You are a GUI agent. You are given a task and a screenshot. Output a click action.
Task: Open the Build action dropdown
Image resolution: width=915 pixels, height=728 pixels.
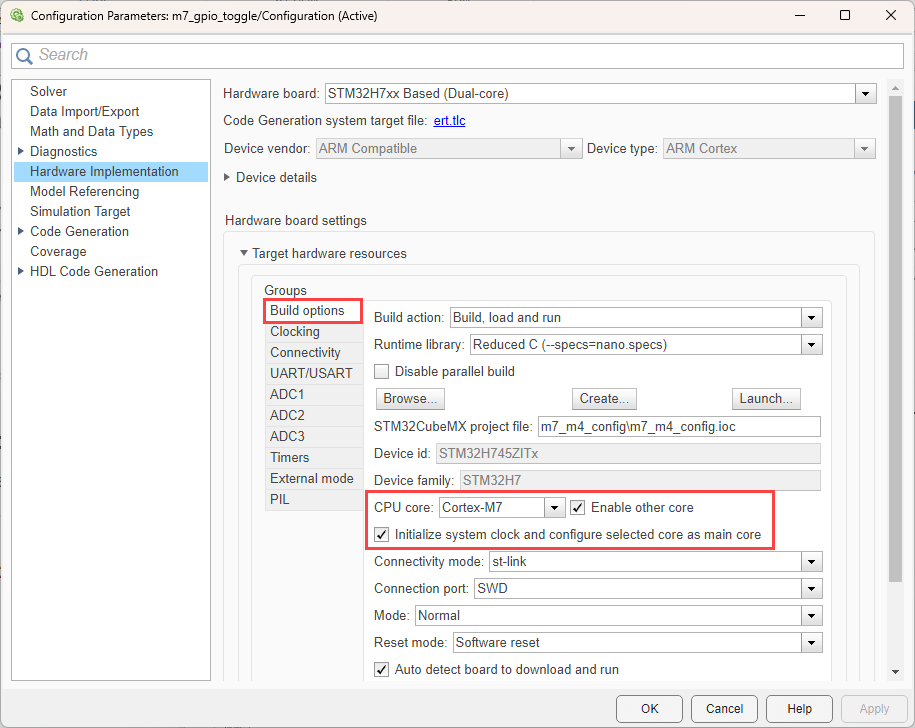click(811, 318)
